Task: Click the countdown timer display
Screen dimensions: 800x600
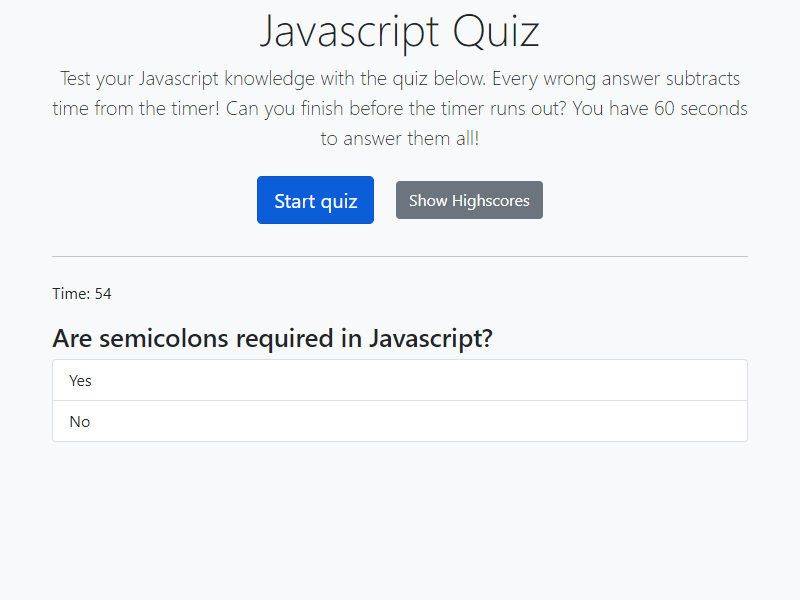Action: (82, 293)
